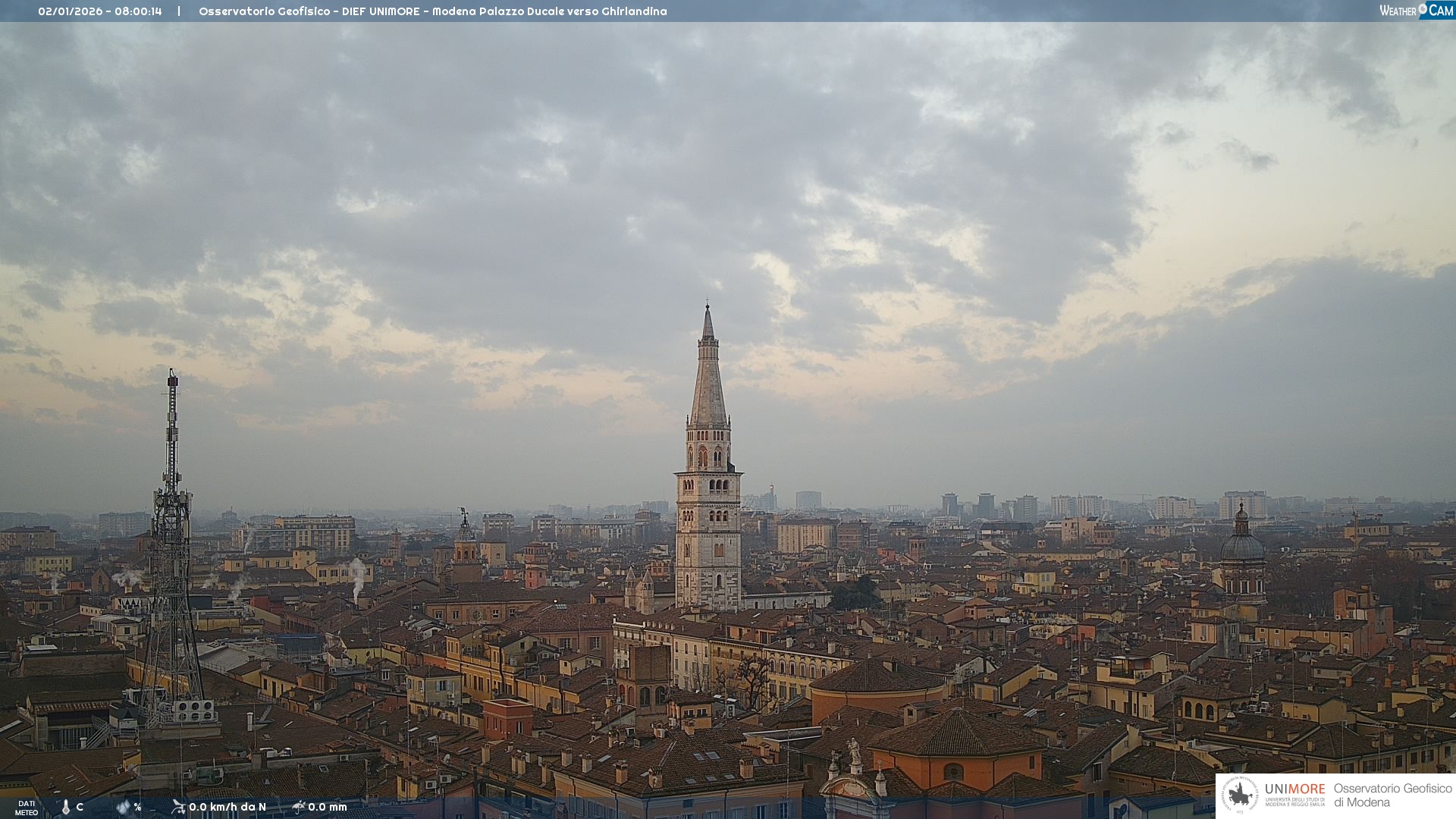Click the blue CAM badge
Image resolution: width=1456 pixels, height=819 pixels.
[x=1440, y=10]
